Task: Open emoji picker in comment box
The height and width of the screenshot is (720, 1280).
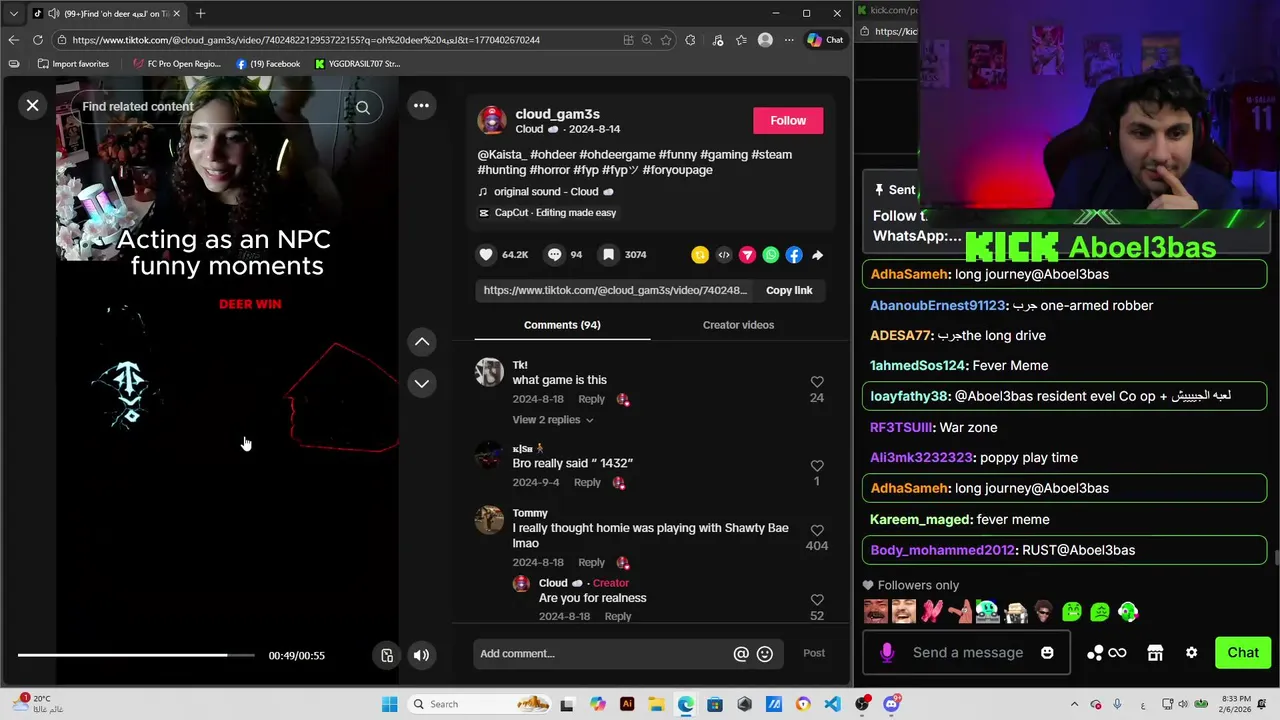Action: [765, 654]
